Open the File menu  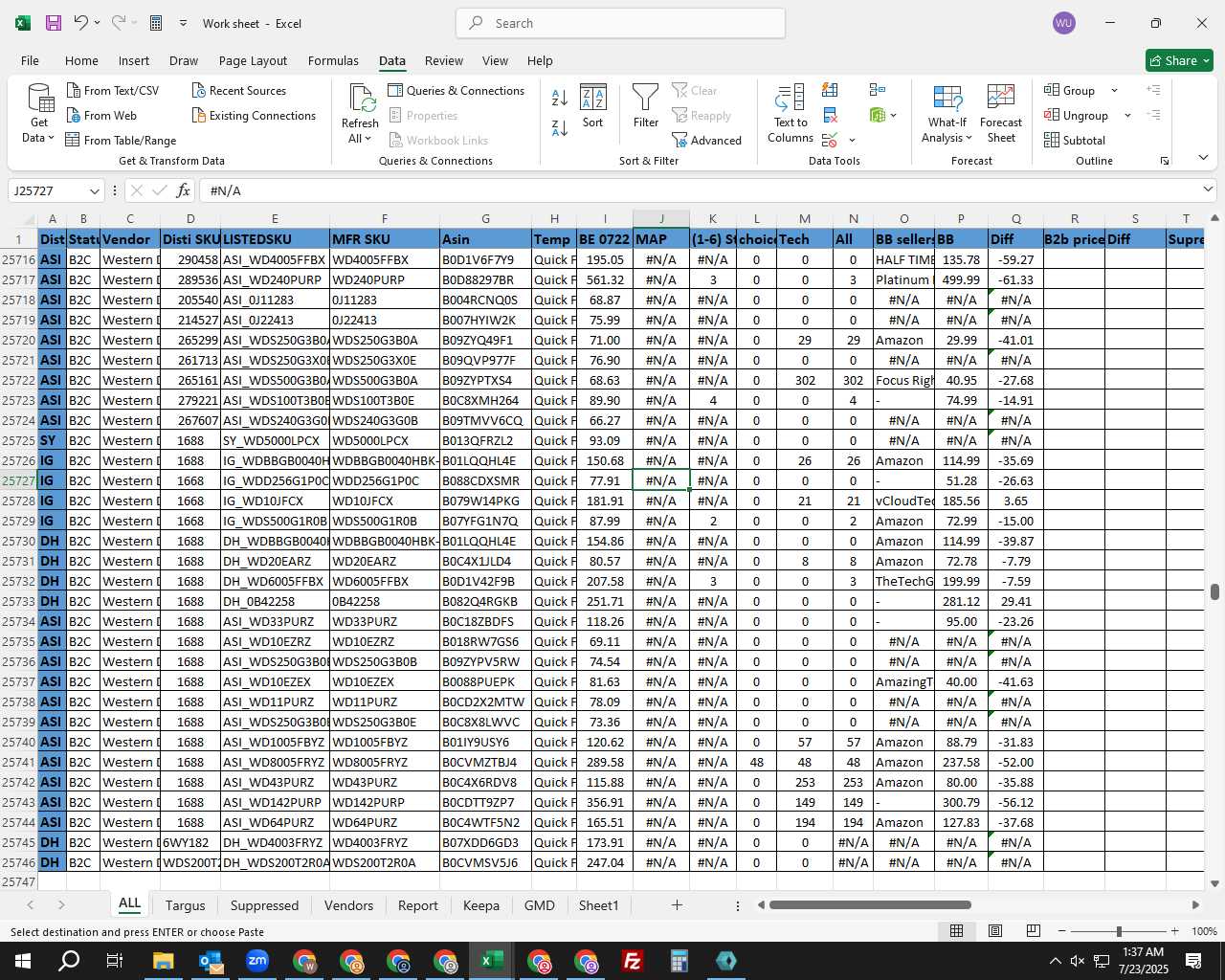tap(30, 60)
